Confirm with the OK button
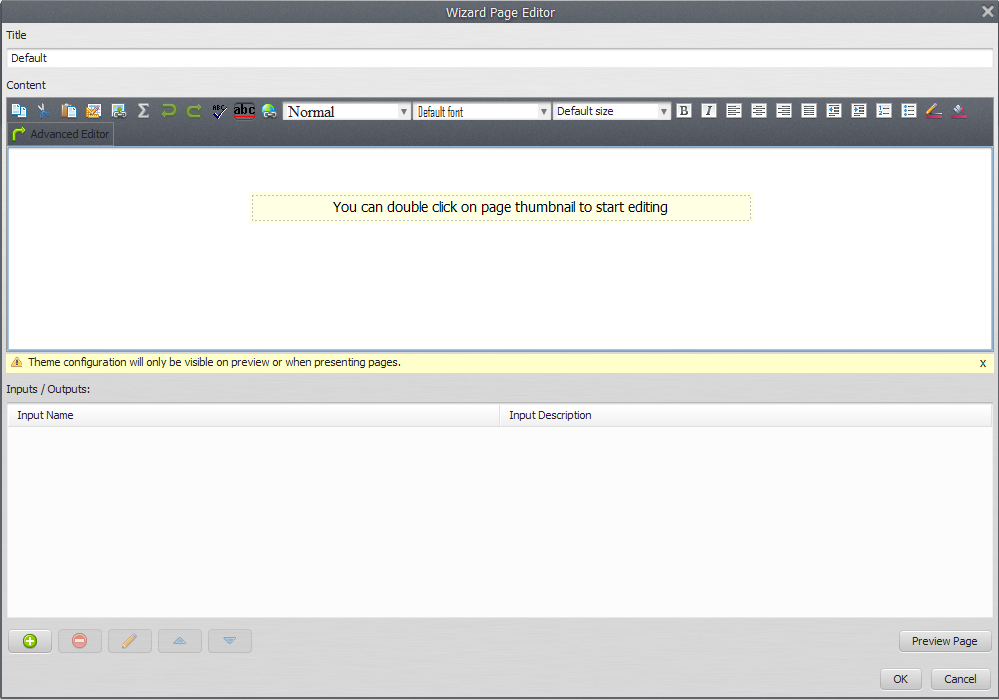Screen dimensions: 999x700 900,679
